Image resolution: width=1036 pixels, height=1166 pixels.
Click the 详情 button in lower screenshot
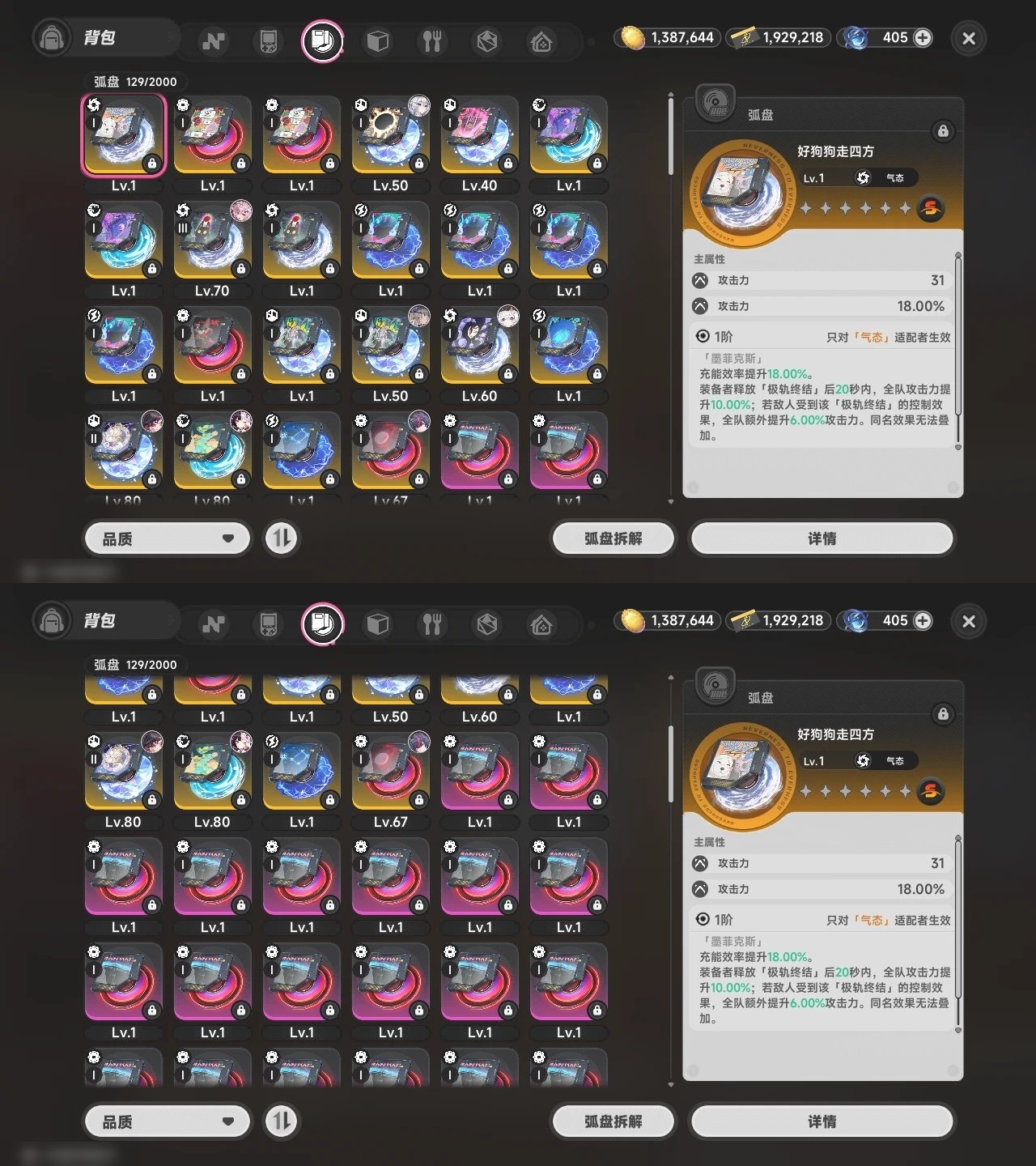click(x=822, y=1121)
